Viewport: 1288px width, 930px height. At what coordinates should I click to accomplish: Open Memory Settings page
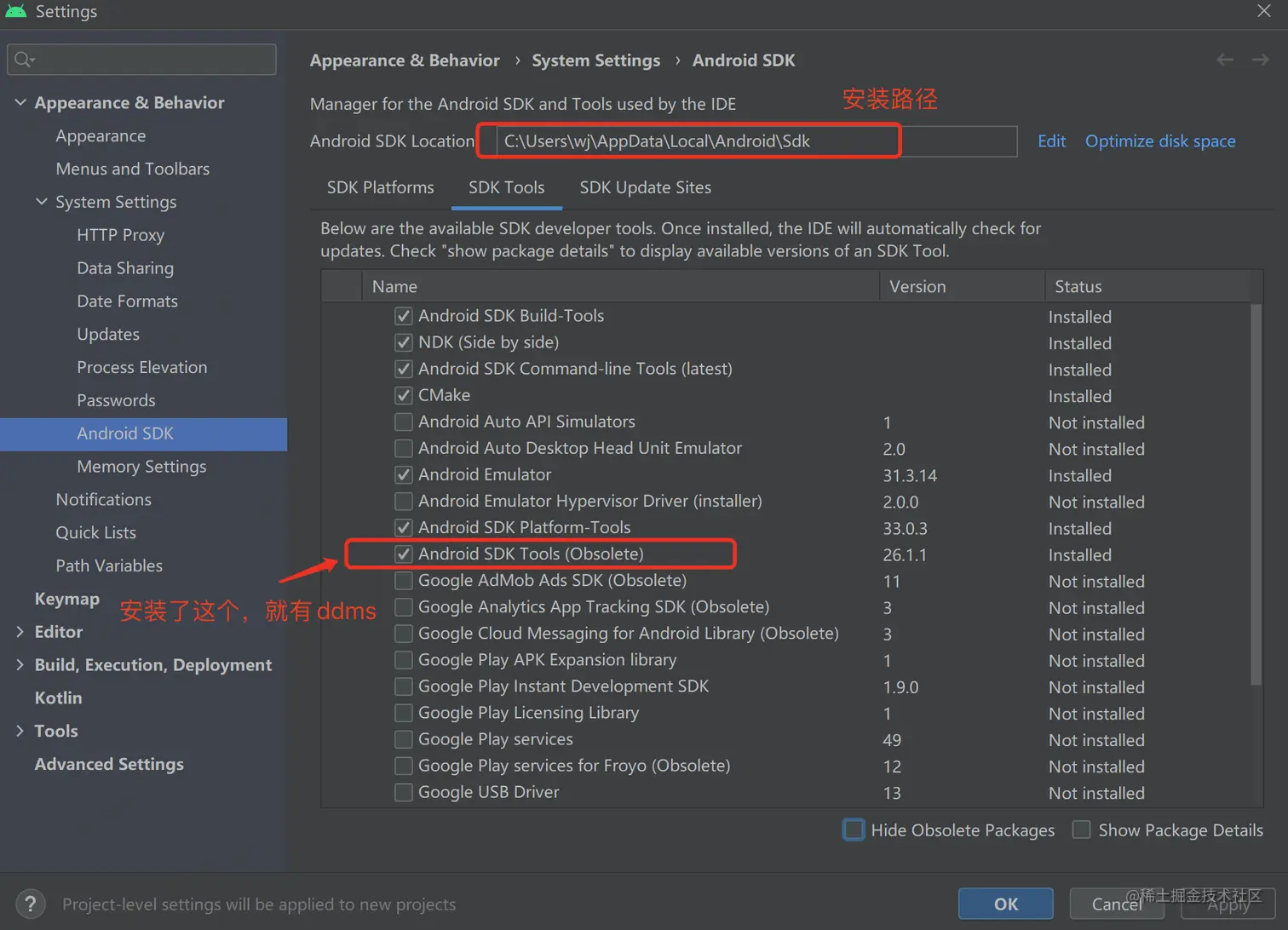click(x=141, y=467)
